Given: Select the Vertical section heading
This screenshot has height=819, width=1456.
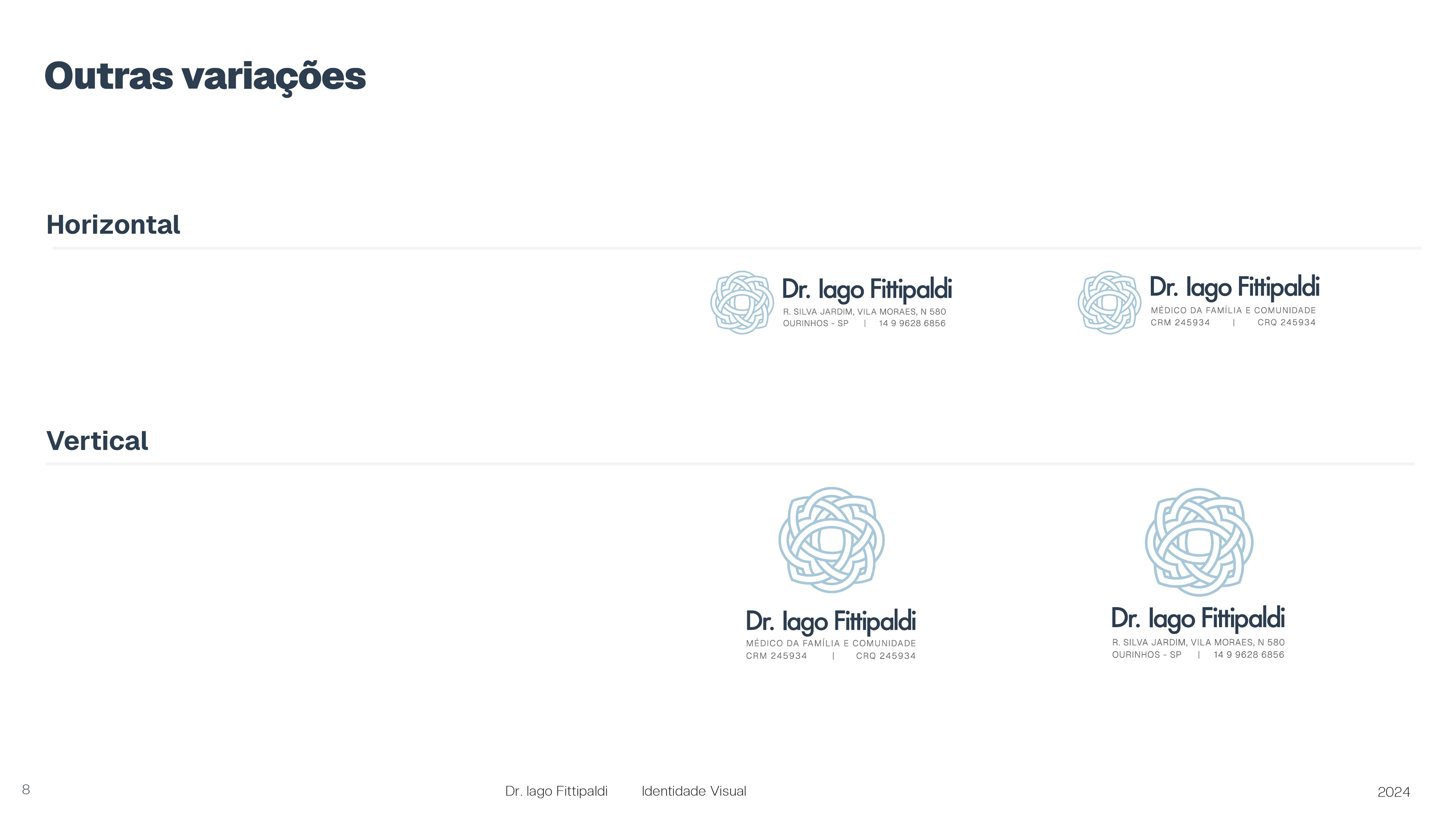Looking at the screenshot, I should [x=97, y=441].
